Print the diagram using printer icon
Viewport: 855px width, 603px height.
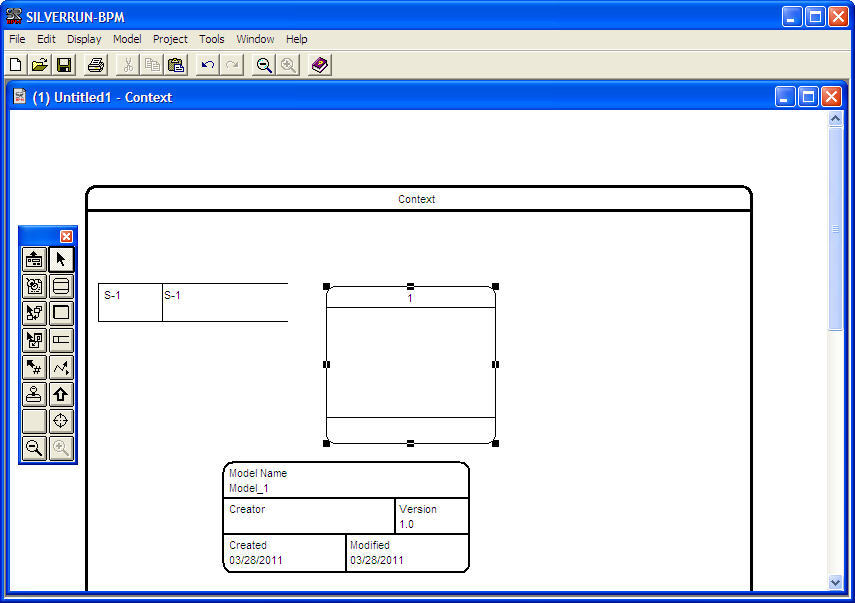(x=96, y=65)
